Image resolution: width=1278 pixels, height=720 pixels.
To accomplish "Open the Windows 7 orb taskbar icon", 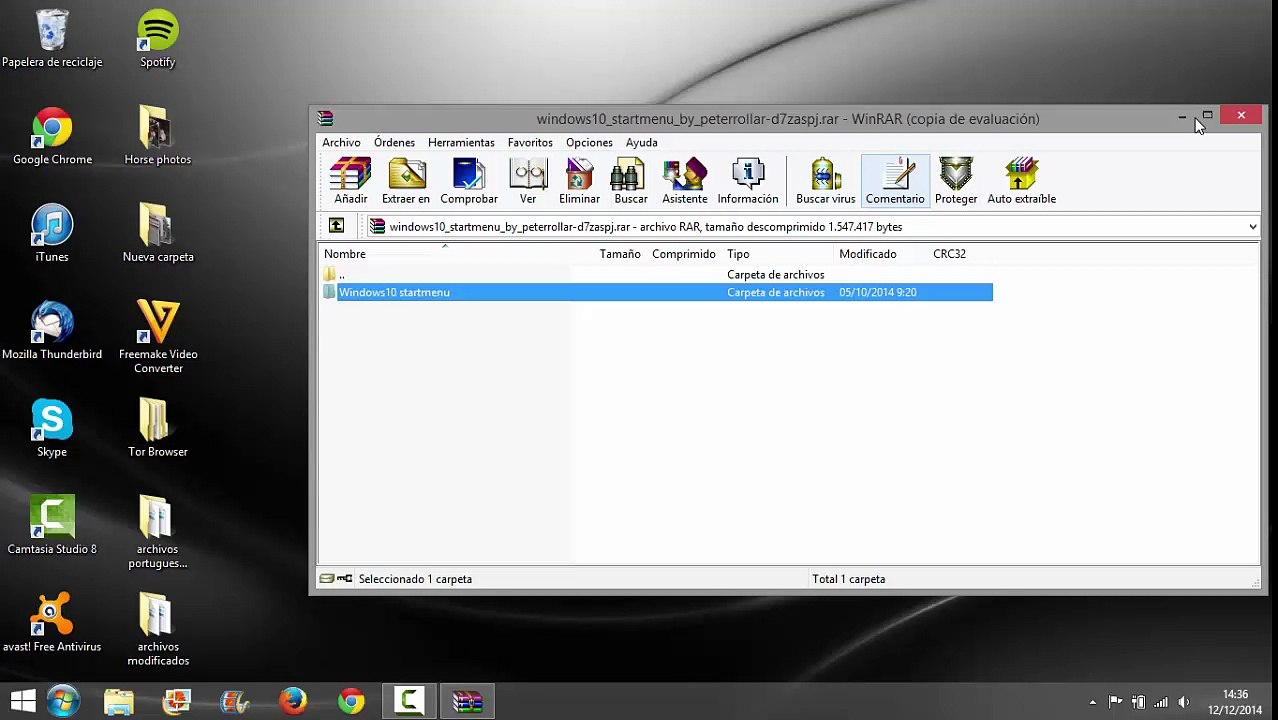I will (x=62, y=701).
